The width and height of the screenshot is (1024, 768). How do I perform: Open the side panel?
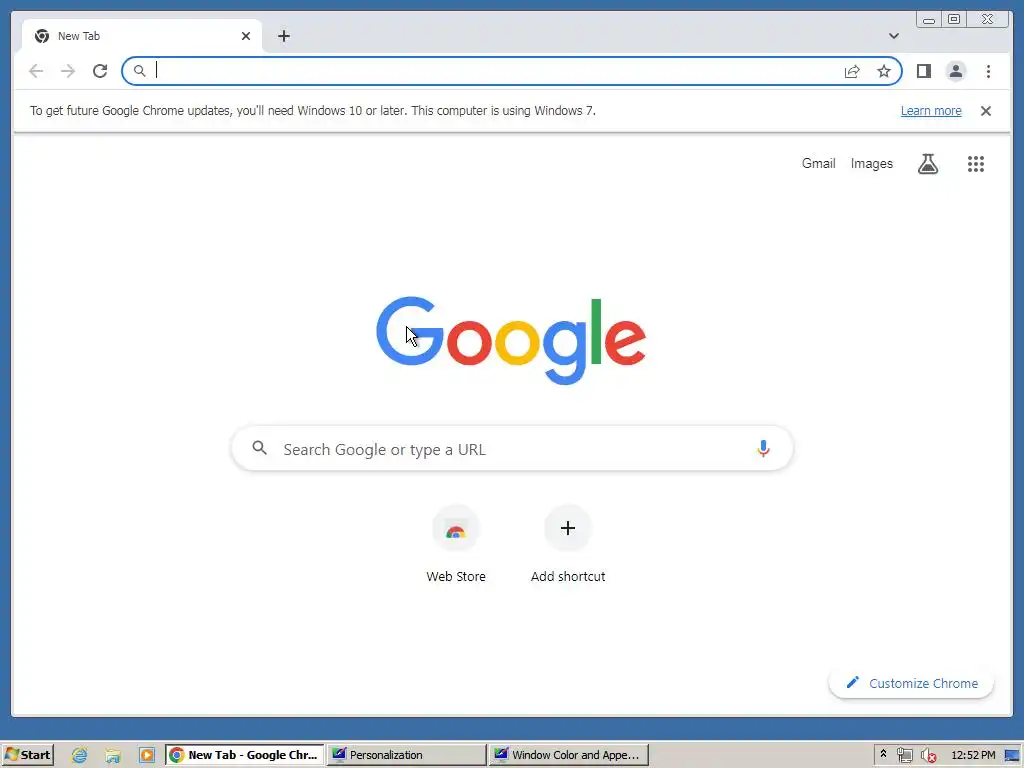(x=923, y=71)
